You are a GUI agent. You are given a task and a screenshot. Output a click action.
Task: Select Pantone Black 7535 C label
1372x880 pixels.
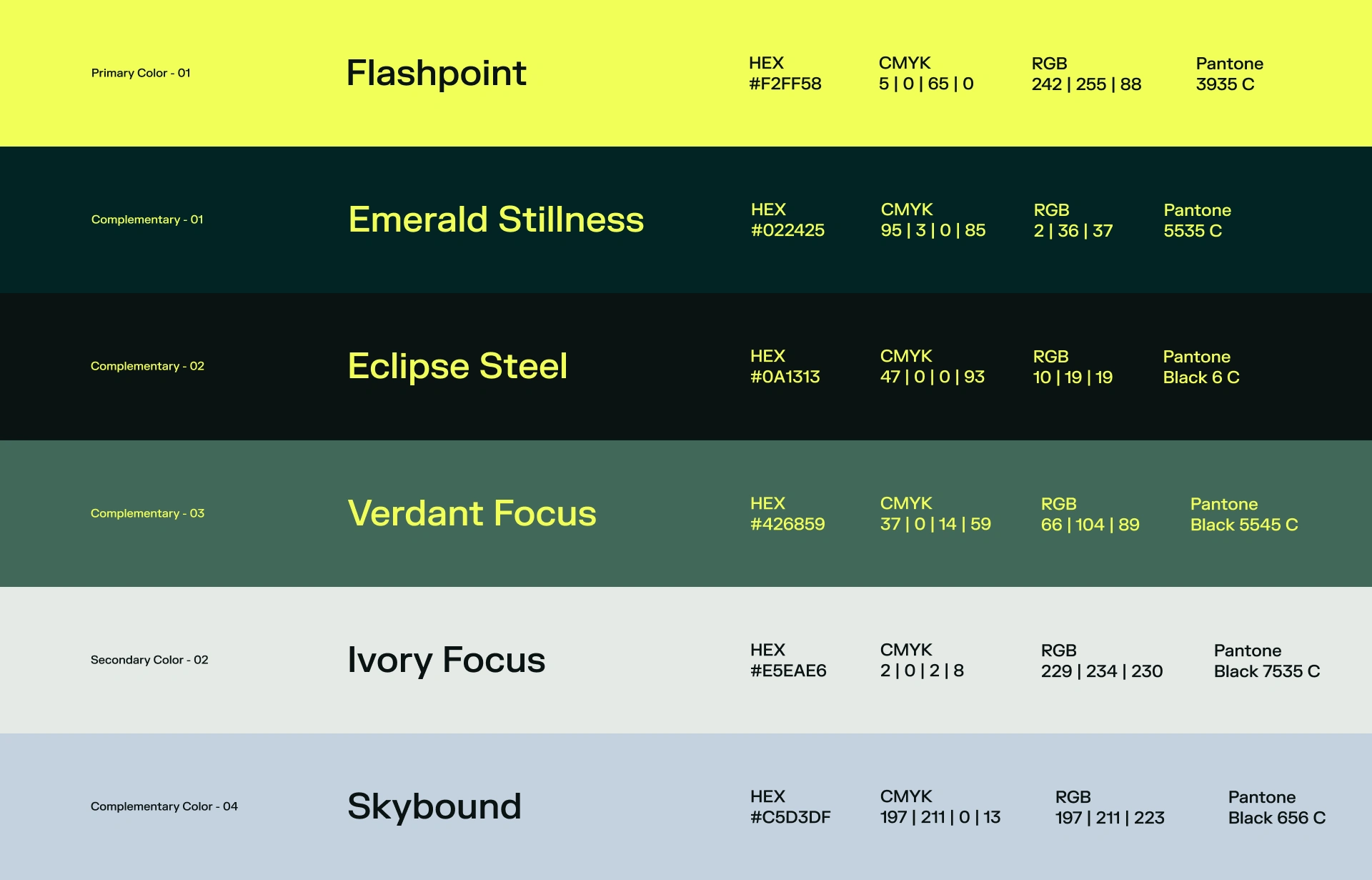click(1266, 661)
